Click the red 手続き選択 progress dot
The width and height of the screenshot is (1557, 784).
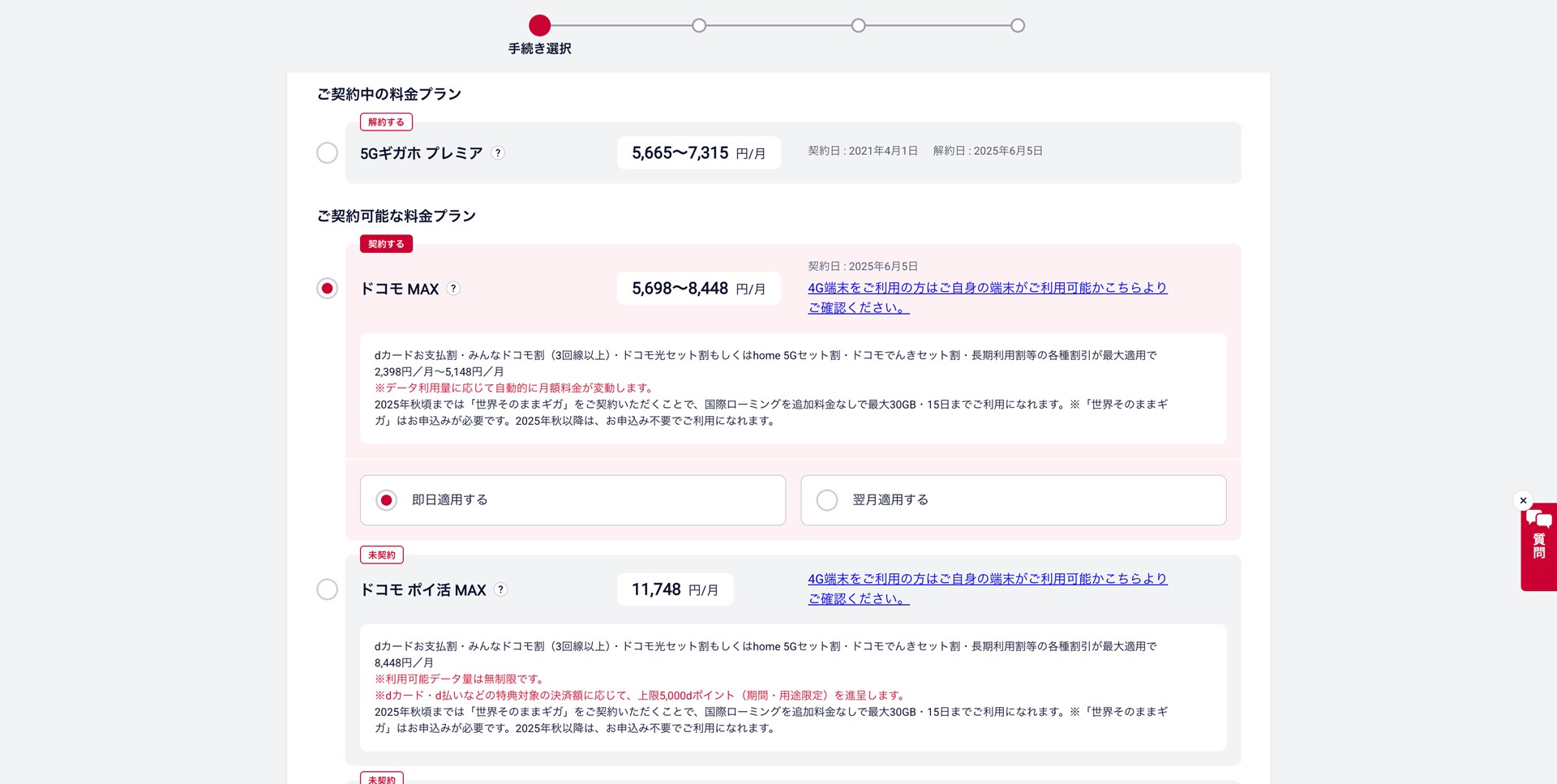tap(538, 25)
